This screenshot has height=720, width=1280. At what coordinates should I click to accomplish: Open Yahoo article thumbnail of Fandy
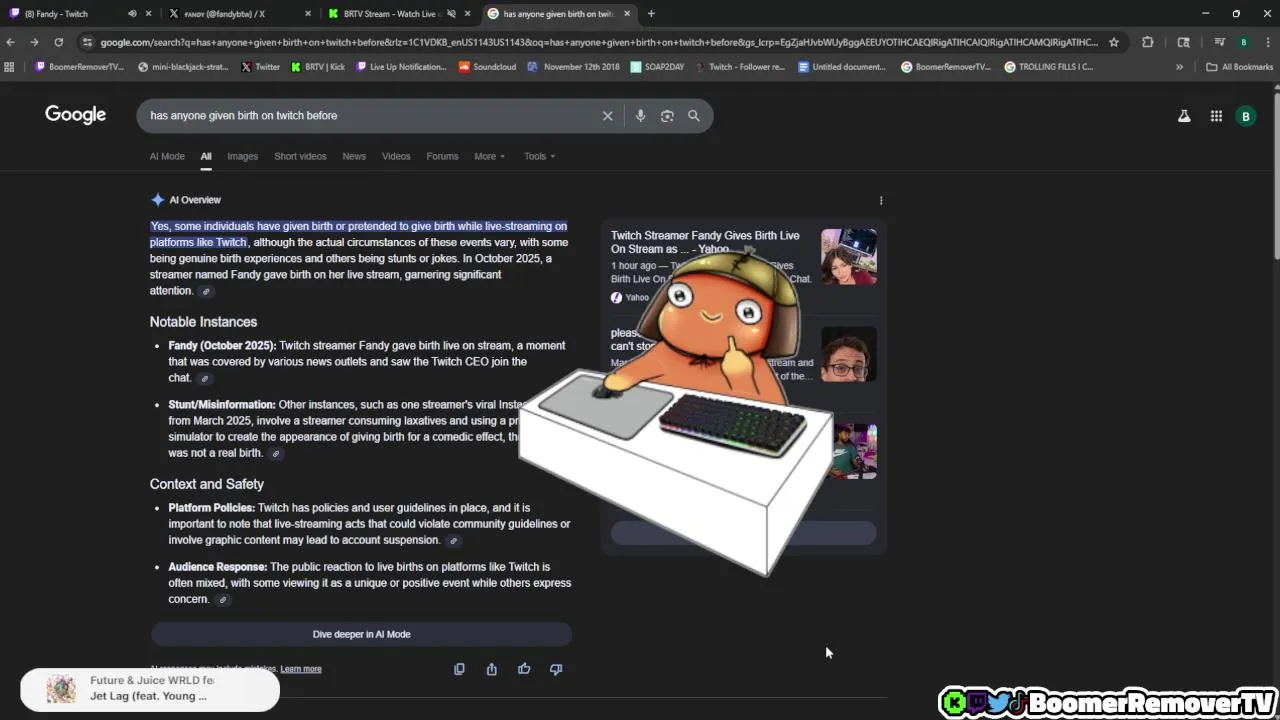848,257
